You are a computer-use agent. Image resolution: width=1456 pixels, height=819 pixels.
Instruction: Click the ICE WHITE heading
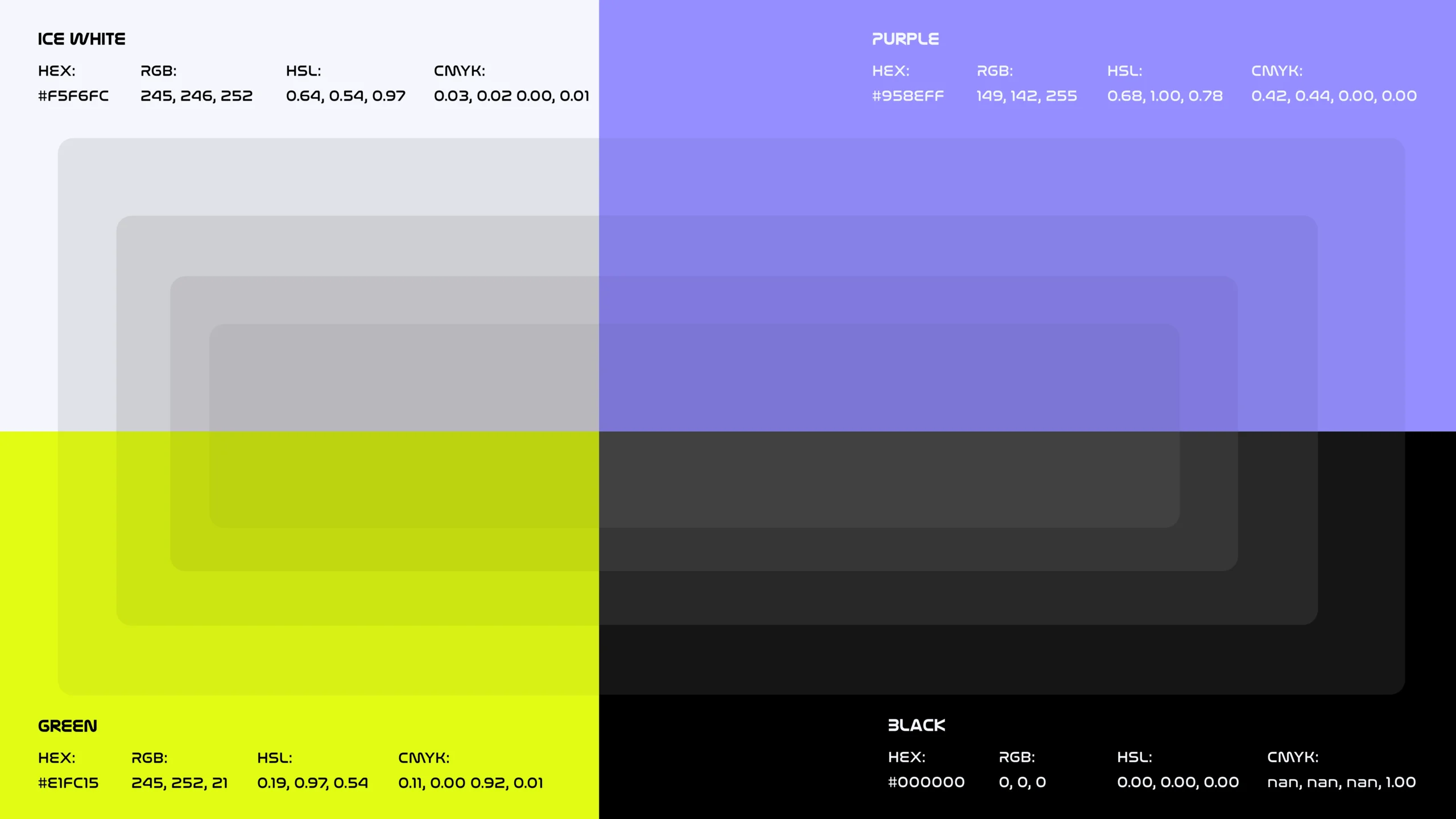click(81, 39)
